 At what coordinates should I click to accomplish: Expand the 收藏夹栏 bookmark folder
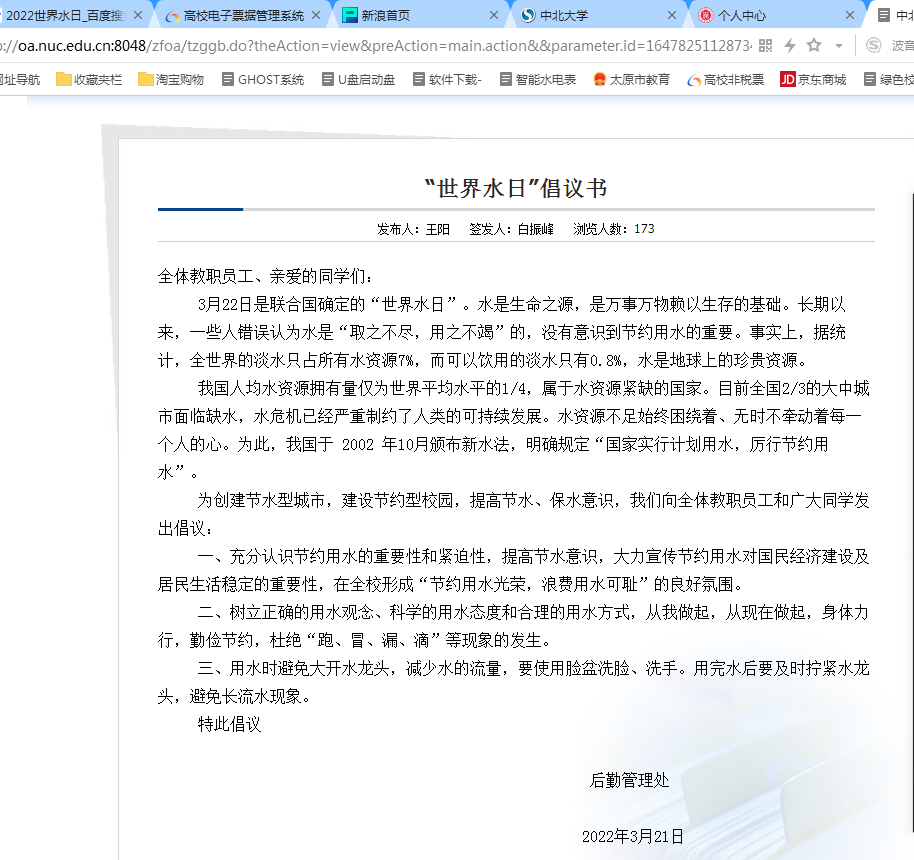[x=89, y=80]
